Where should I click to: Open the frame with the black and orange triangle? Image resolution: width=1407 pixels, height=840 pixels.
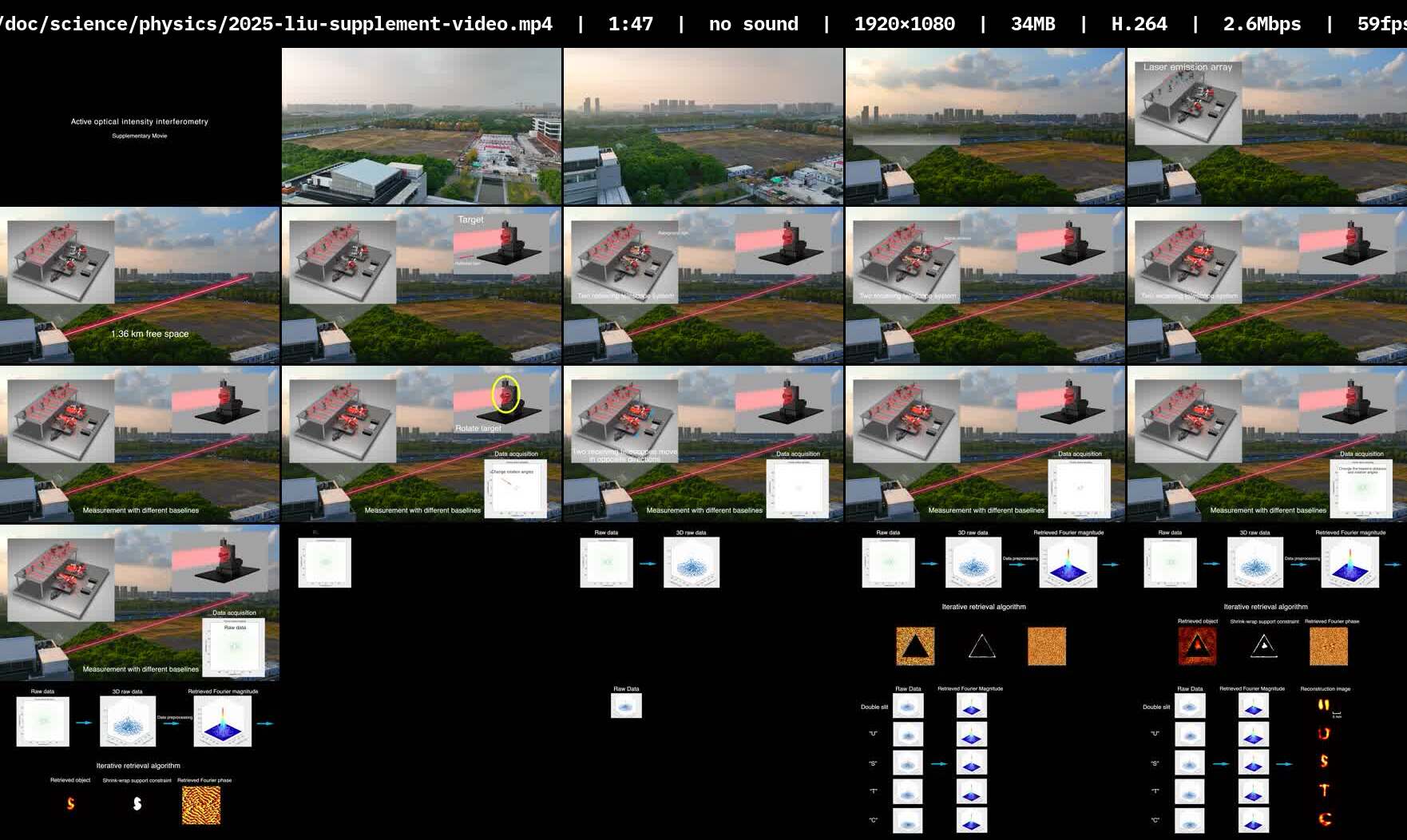(985, 602)
